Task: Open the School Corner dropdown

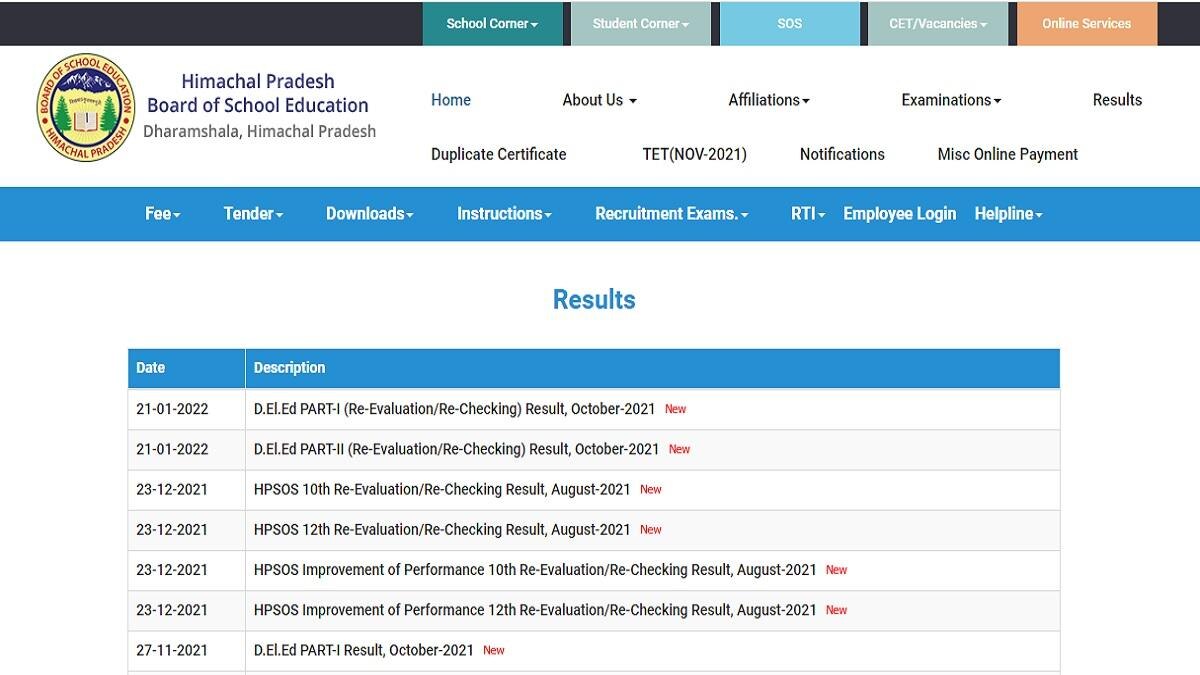Action: (x=493, y=23)
